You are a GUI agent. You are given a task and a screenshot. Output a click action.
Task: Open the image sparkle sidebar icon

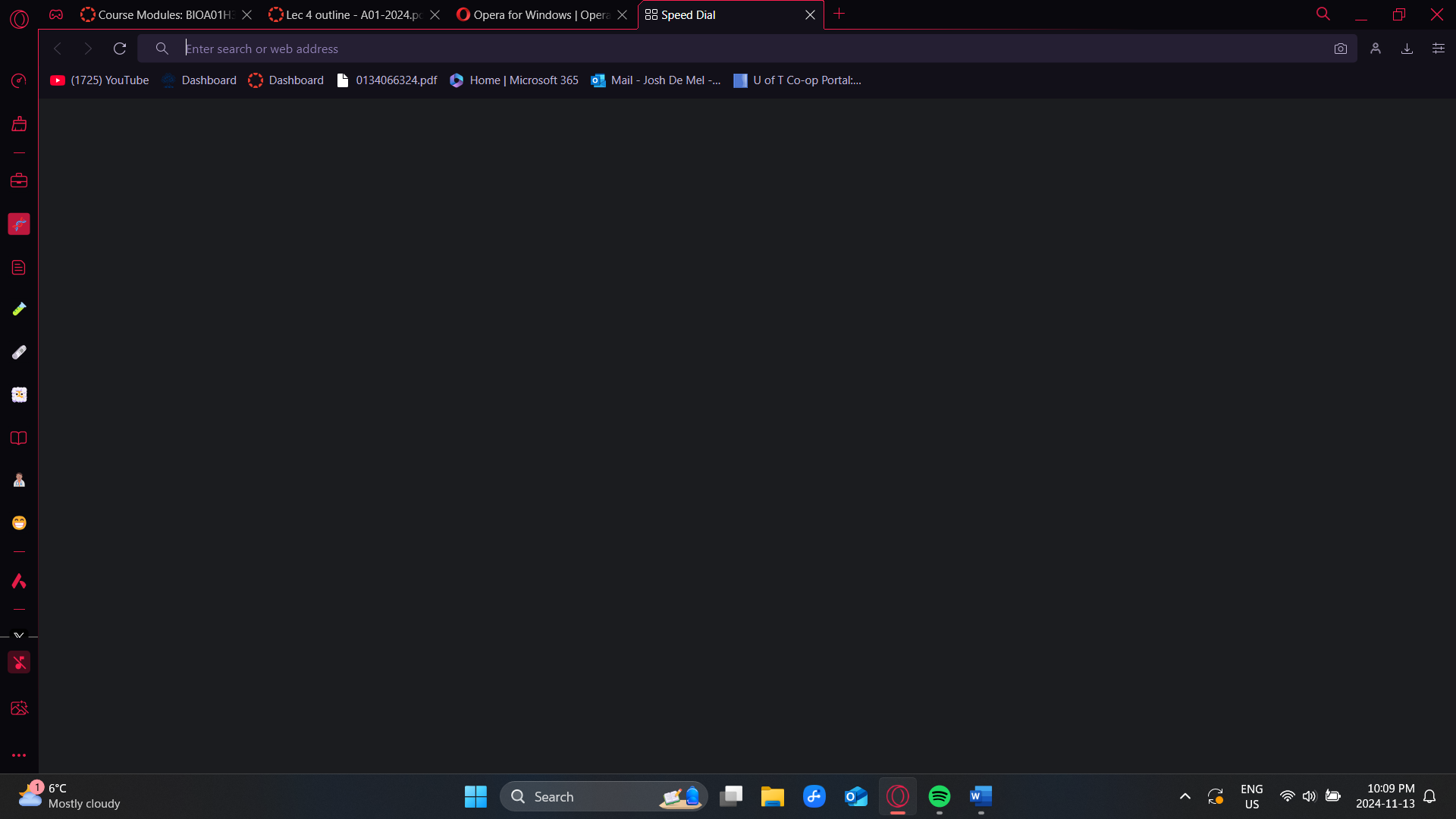(x=19, y=708)
